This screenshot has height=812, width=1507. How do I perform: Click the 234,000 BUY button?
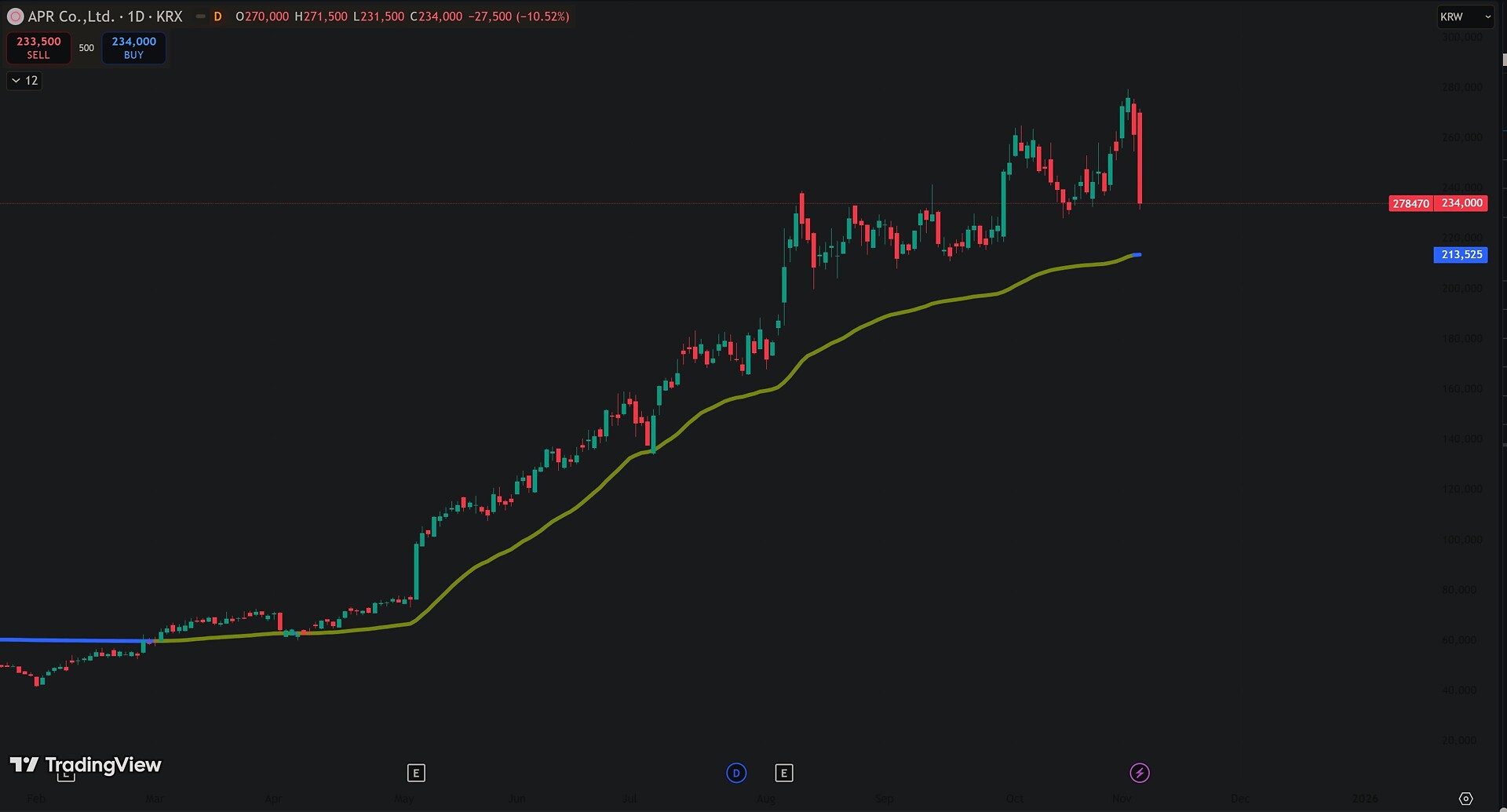pyautogui.click(x=134, y=48)
